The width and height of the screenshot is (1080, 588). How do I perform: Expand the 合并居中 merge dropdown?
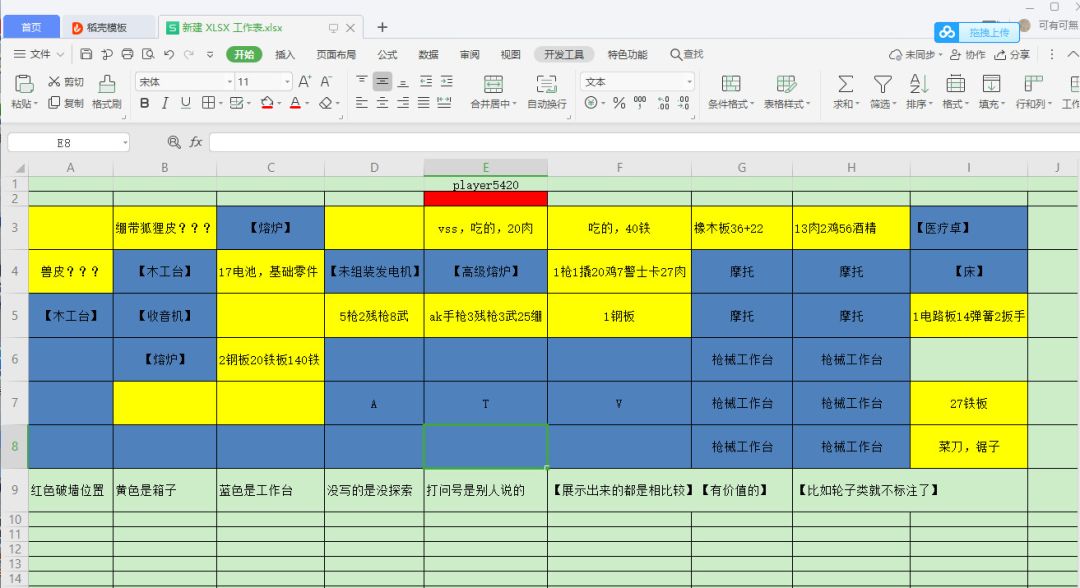(x=514, y=104)
